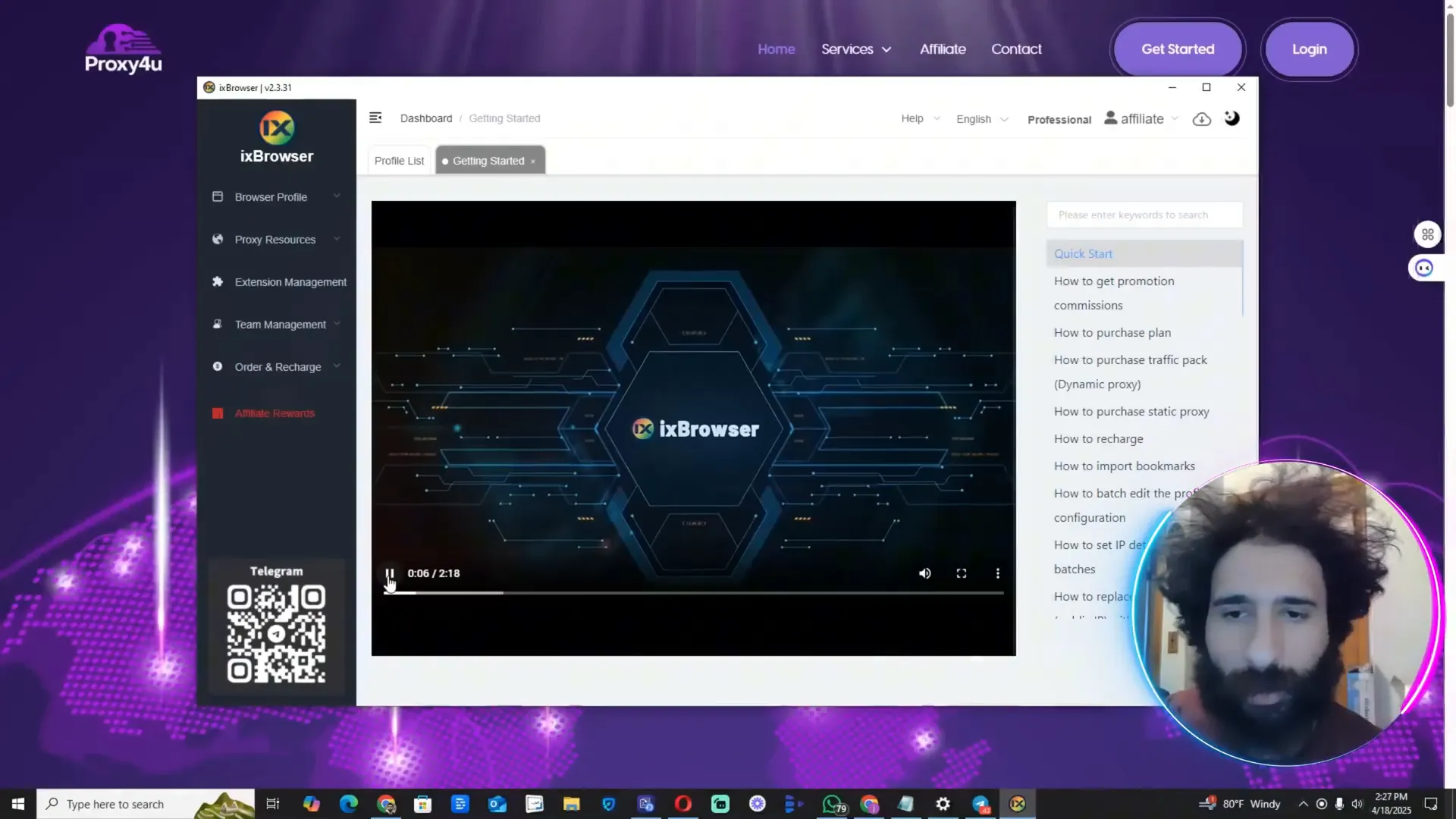Open the affiliate account dropdown
The image size is (1456, 819).
click(1141, 118)
